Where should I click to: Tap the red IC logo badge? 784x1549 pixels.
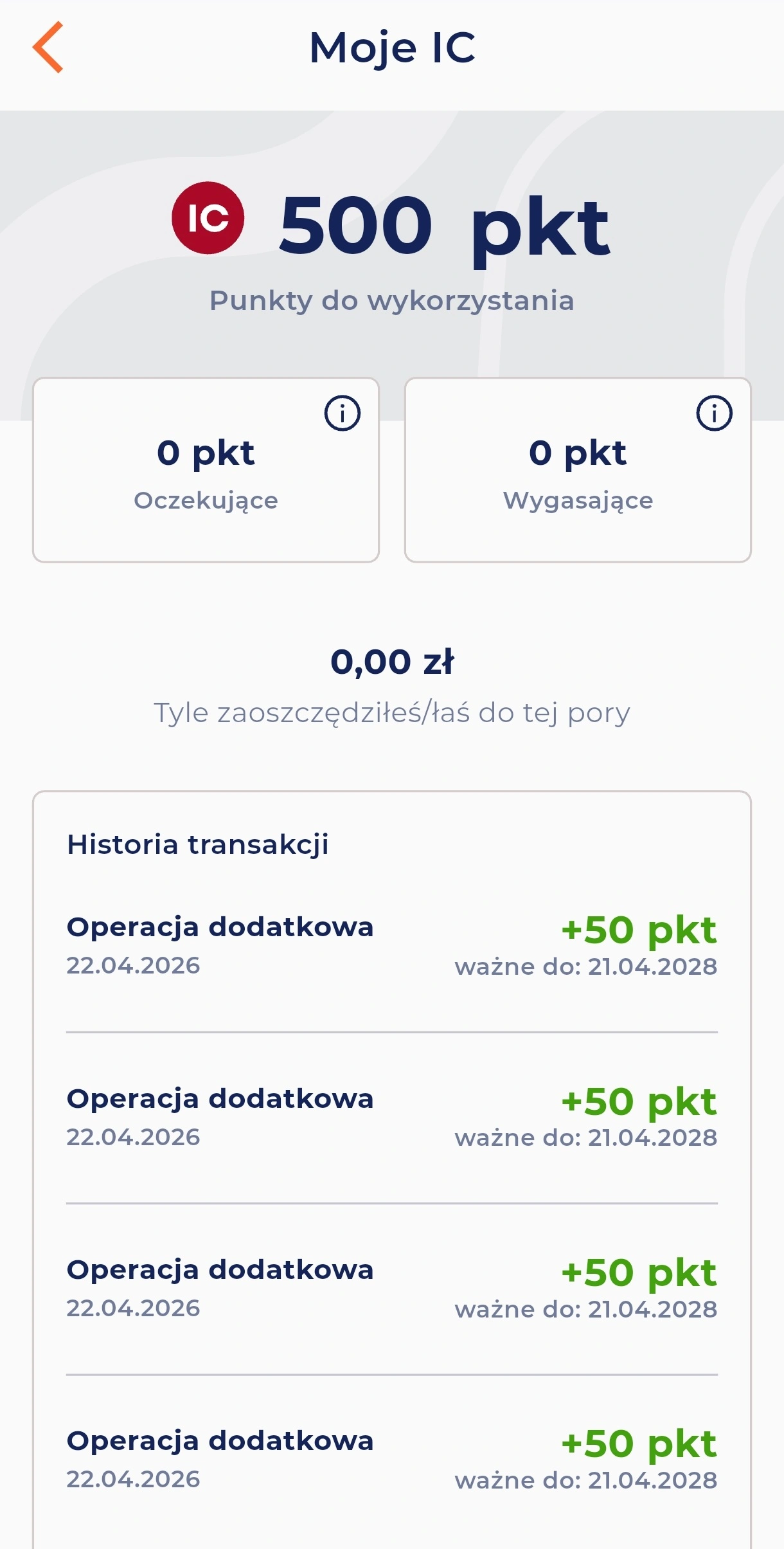tap(208, 218)
